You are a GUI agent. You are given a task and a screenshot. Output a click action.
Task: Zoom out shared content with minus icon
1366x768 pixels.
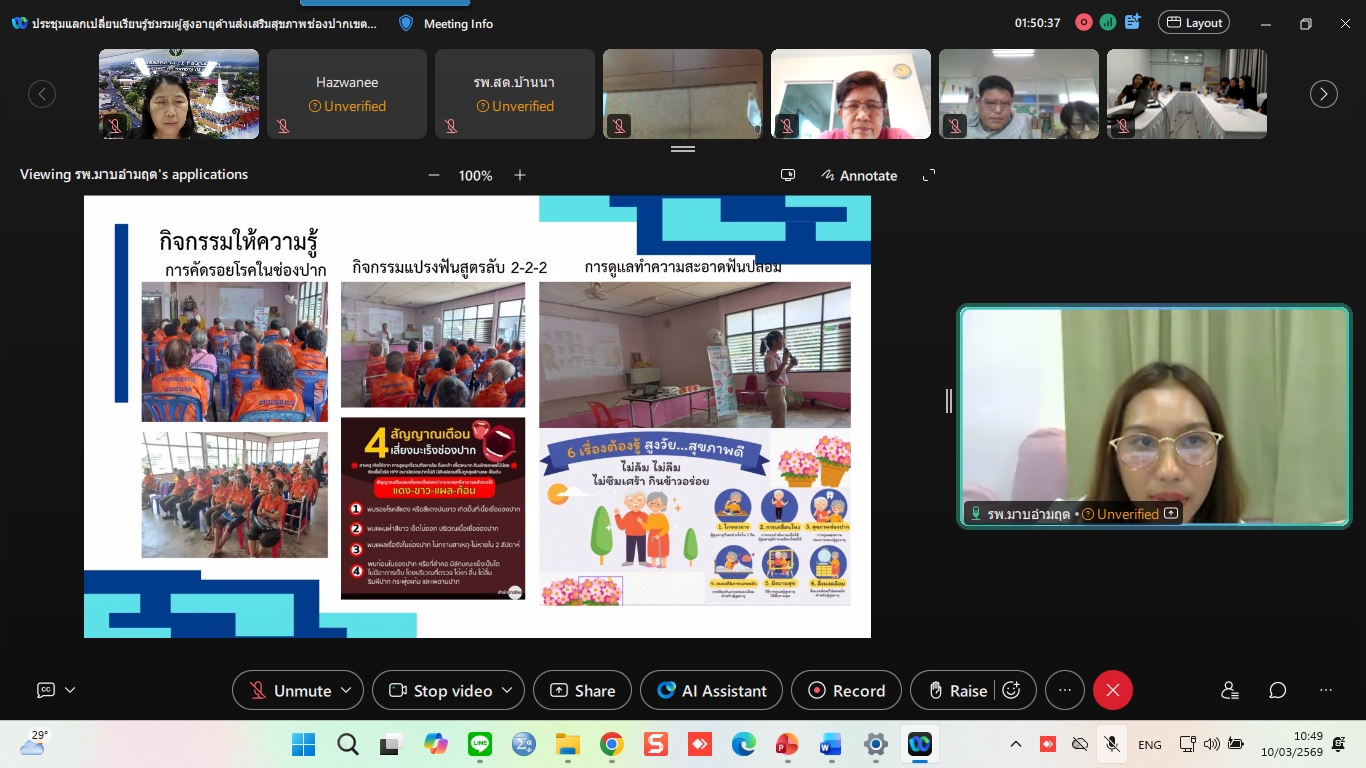point(434,175)
